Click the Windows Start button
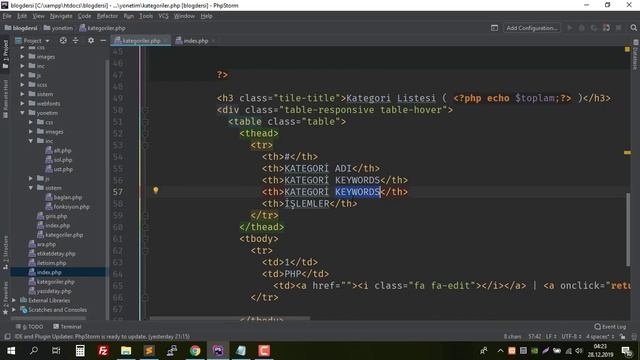640x360 pixels. click(x=11, y=351)
